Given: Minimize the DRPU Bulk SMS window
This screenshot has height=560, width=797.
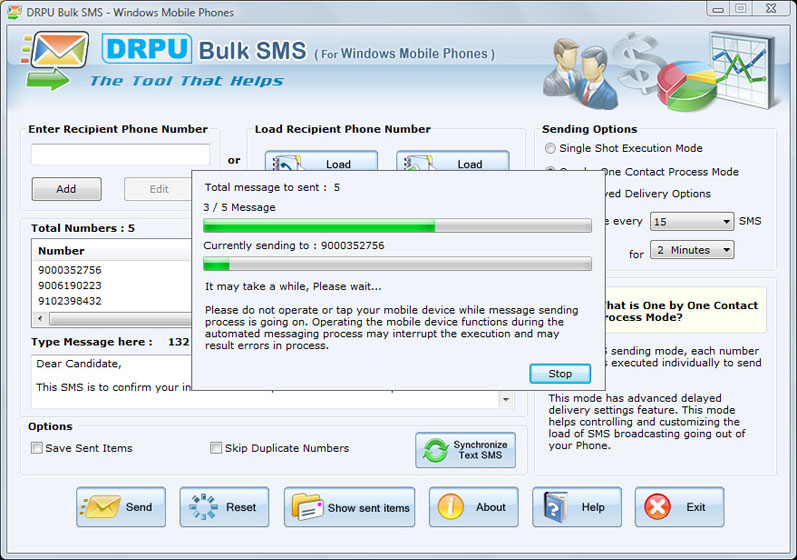Looking at the screenshot, I should pyautogui.click(x=718, y=9).
